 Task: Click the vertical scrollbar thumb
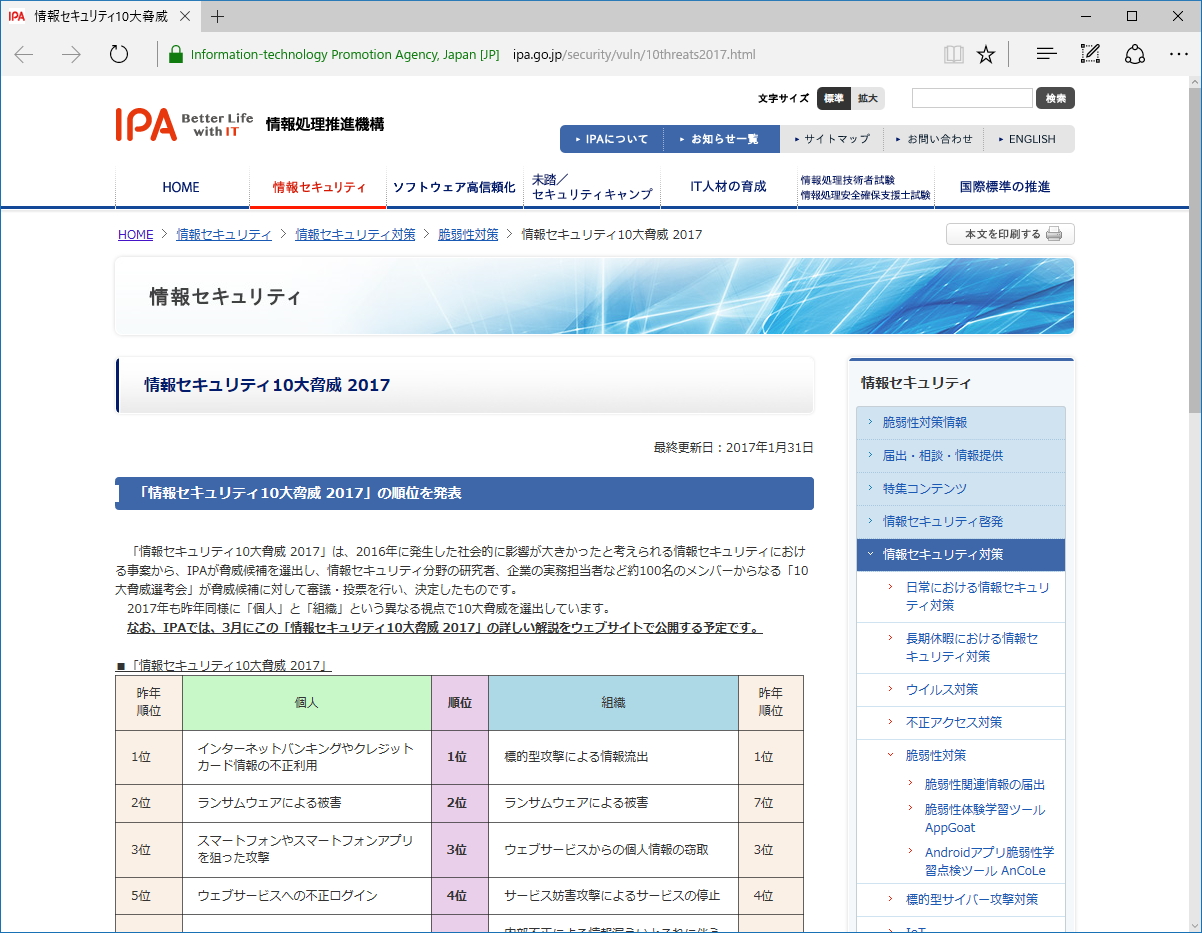click(1194, 250)
